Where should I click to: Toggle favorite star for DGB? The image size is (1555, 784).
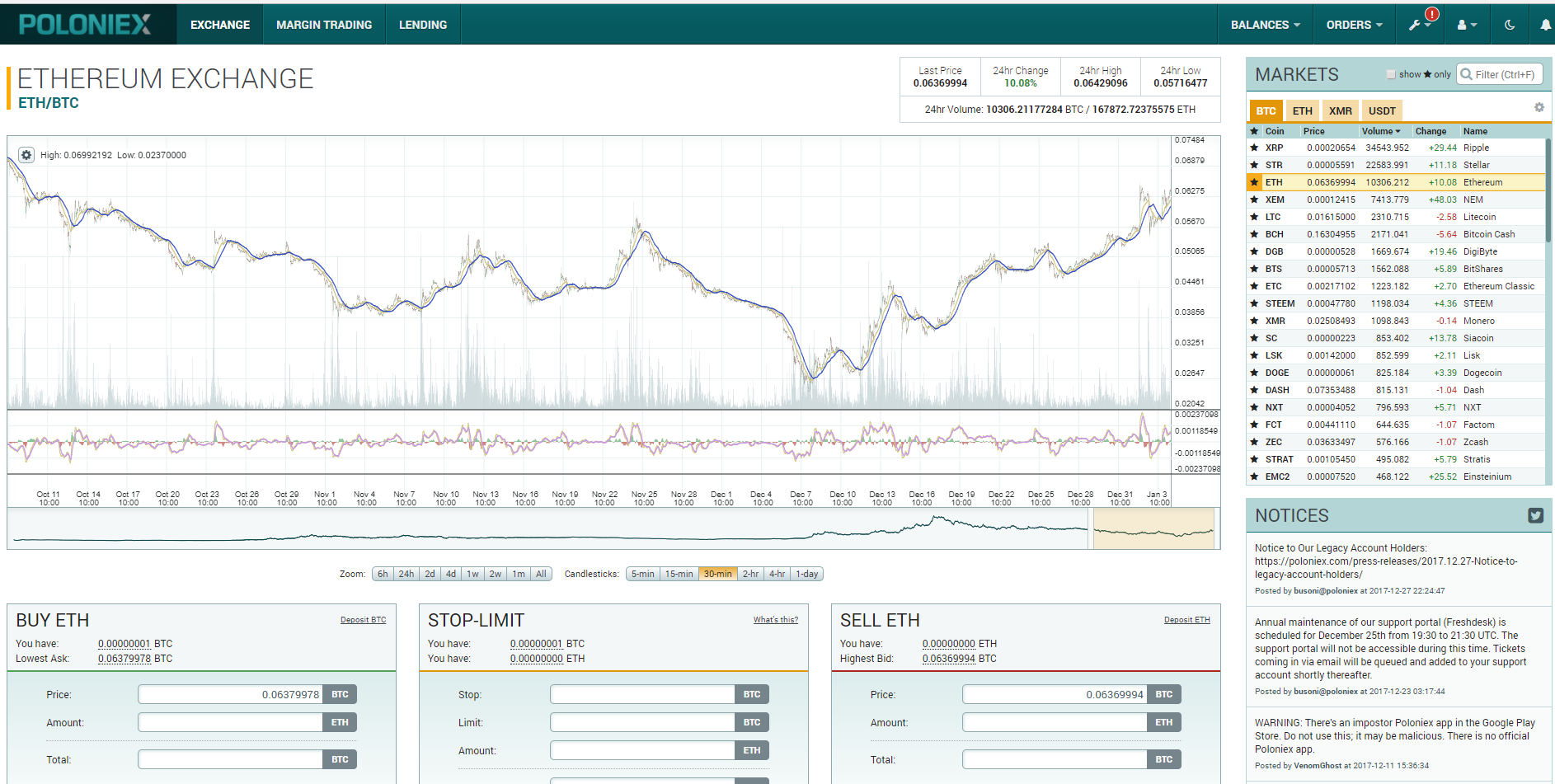point(1254,251)
